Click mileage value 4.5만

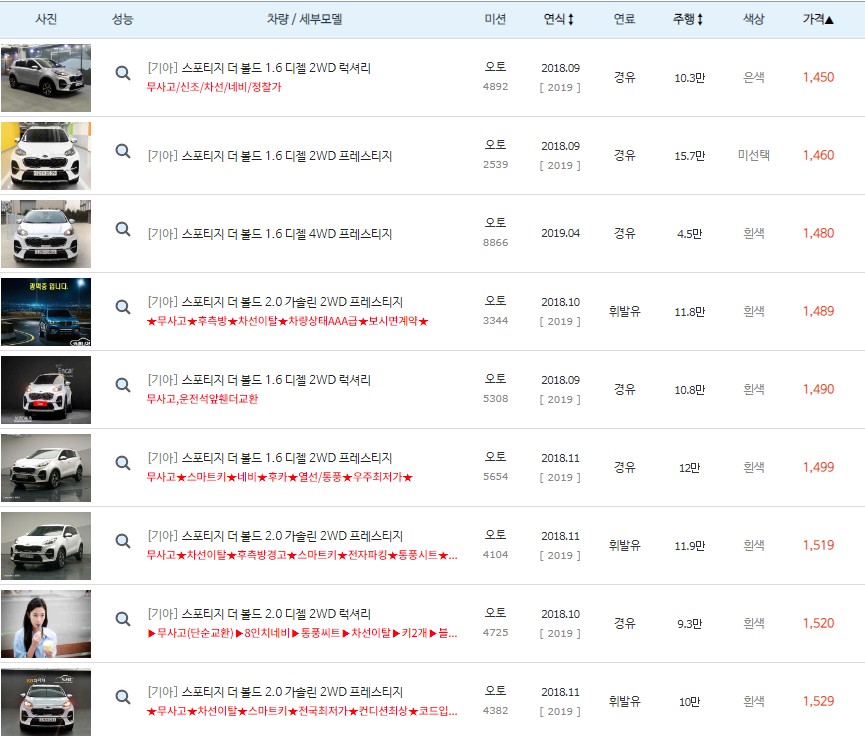[x=690, y=234]
